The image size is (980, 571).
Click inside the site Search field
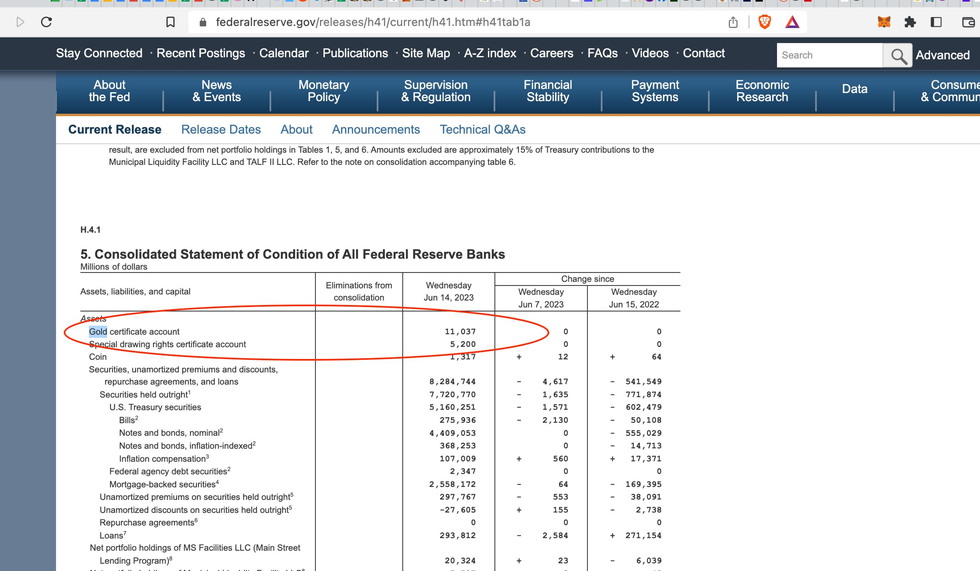tap(828, 55)
